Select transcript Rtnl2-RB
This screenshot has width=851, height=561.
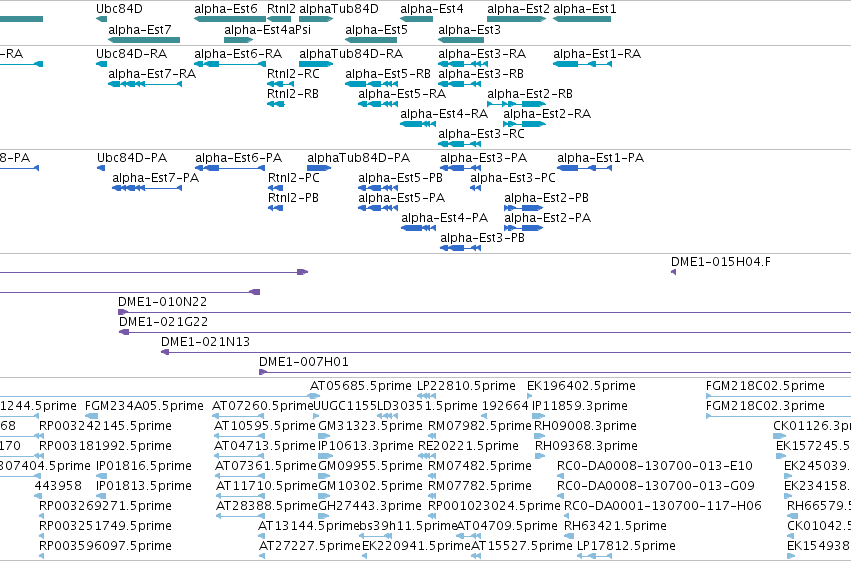[x=293, y=94]
